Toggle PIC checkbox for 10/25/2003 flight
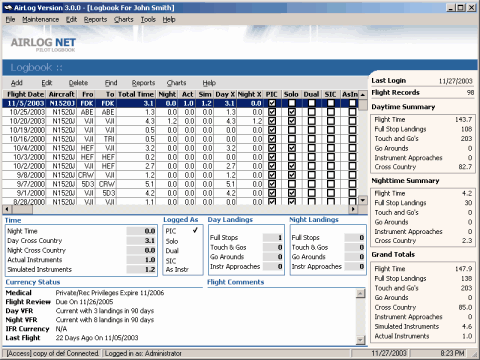The image size is (480, 360). pyautogui.click(x=272, y=112)
